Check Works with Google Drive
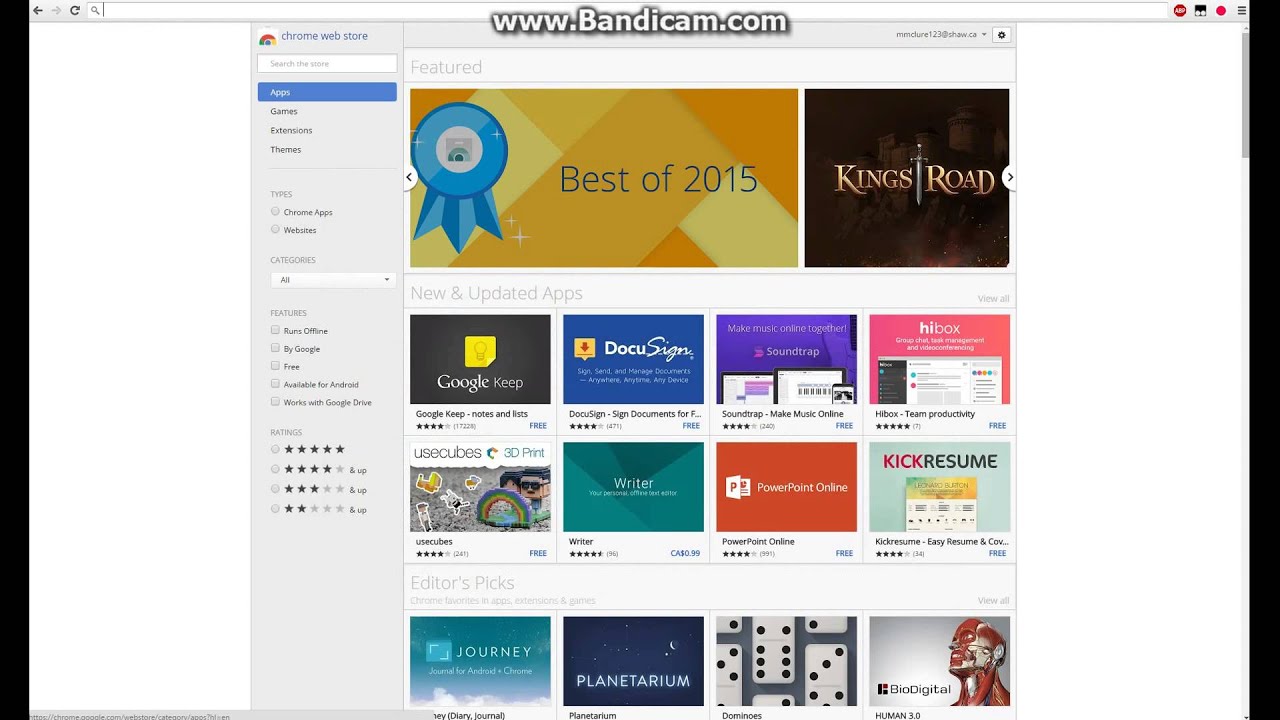1280x720 pixels. 275,402
